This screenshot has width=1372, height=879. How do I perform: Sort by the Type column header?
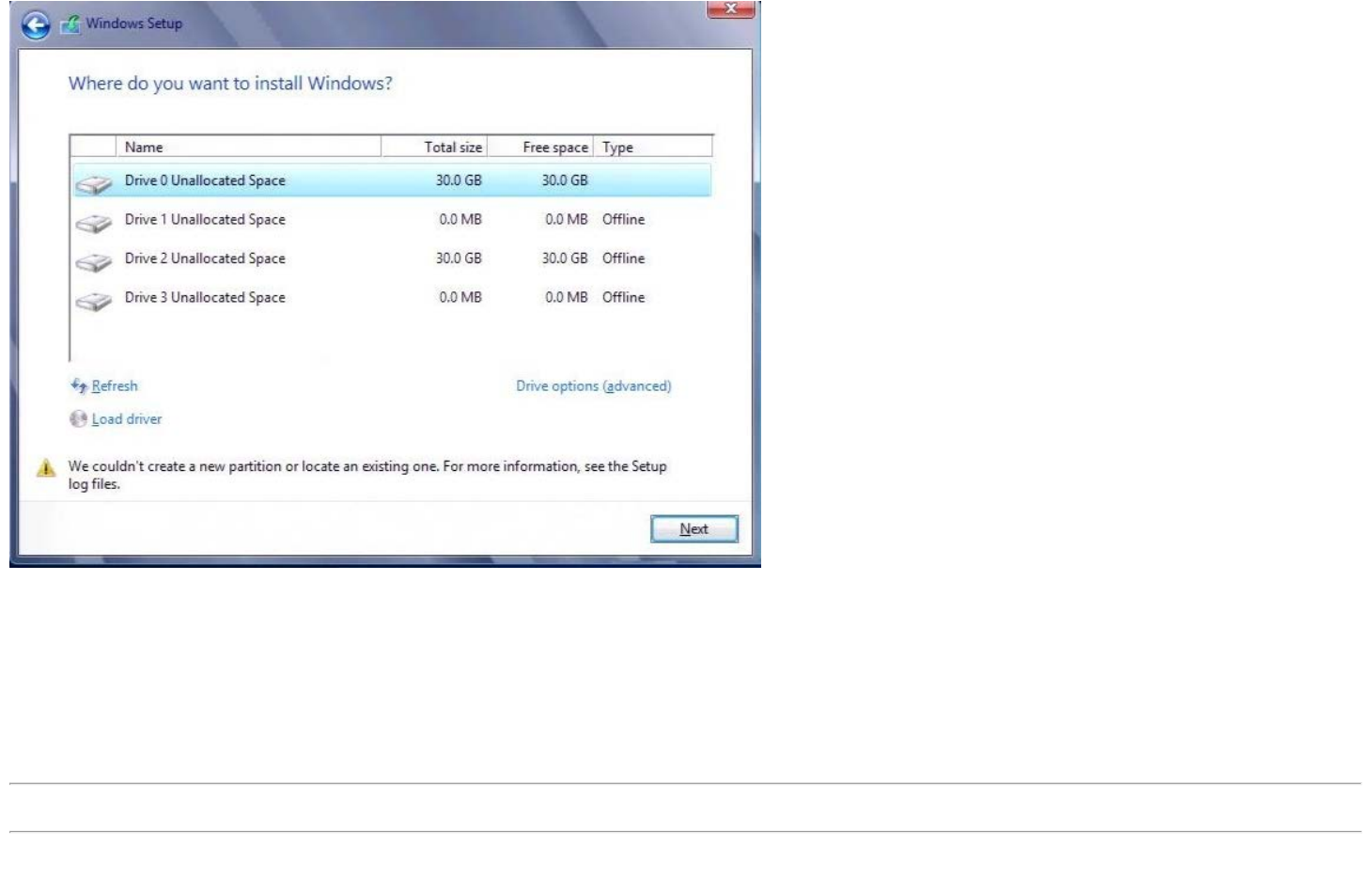coord(653,147)
